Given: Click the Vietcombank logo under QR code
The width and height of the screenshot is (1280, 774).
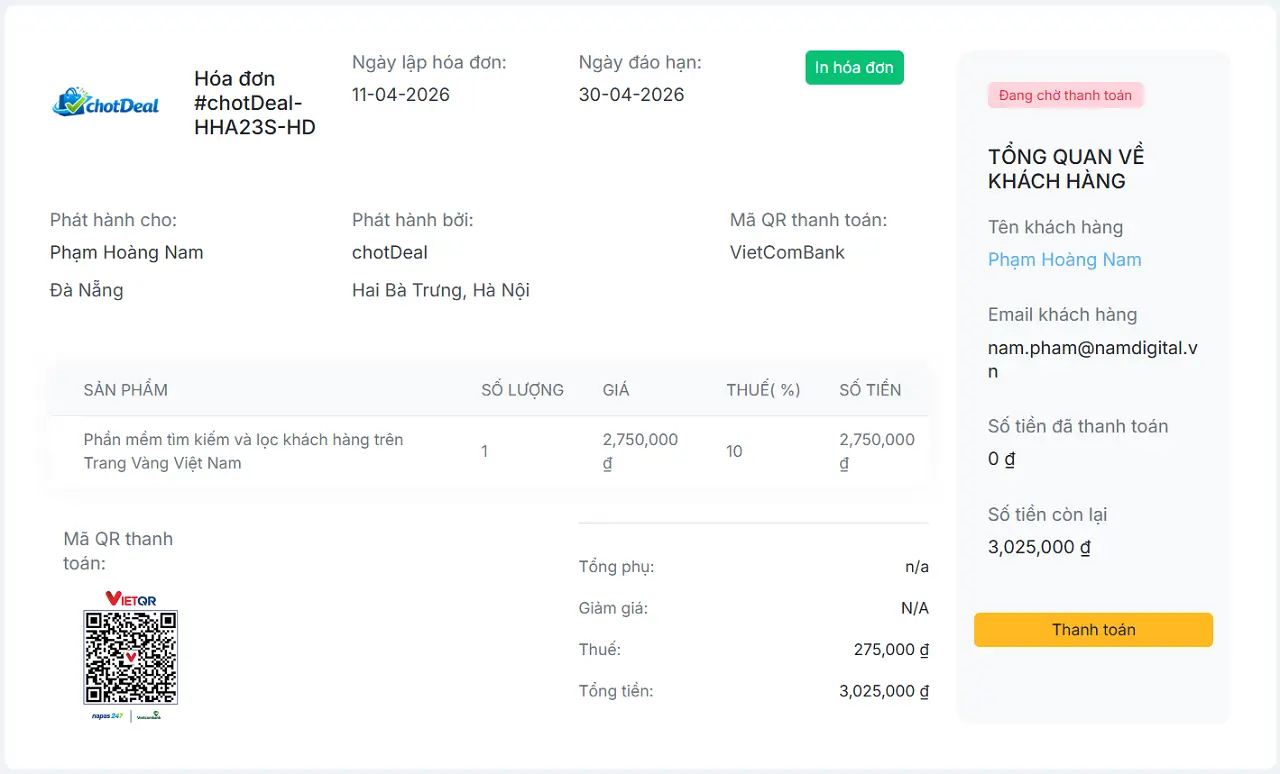Looking at the screenshot, I should (x=149, y=716).
